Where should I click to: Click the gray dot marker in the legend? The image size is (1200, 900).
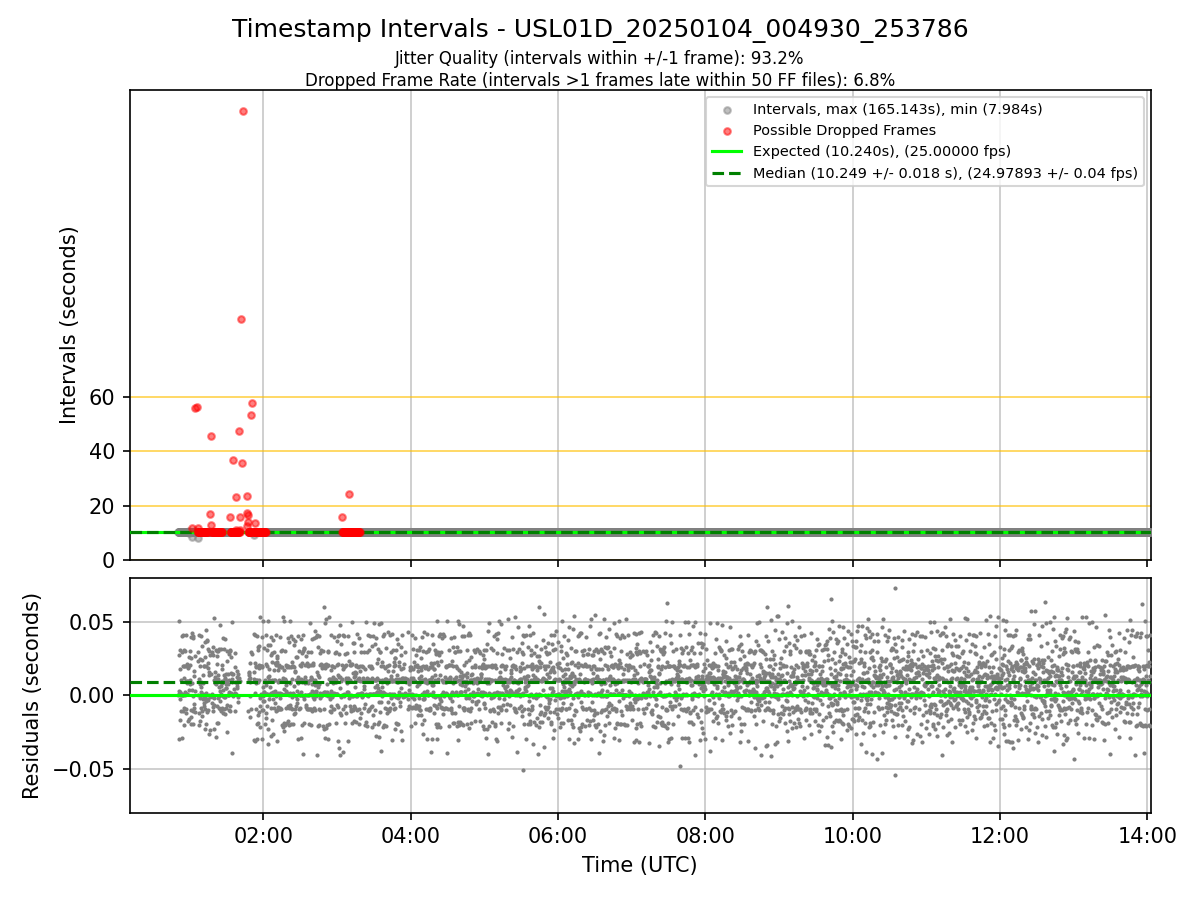727,110
